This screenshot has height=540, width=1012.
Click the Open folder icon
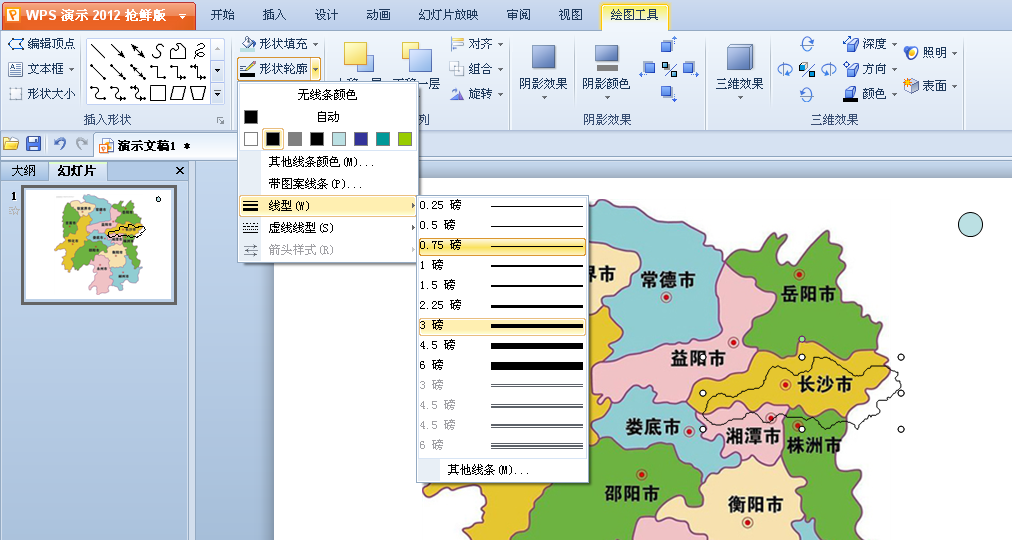tap(11, 144)
